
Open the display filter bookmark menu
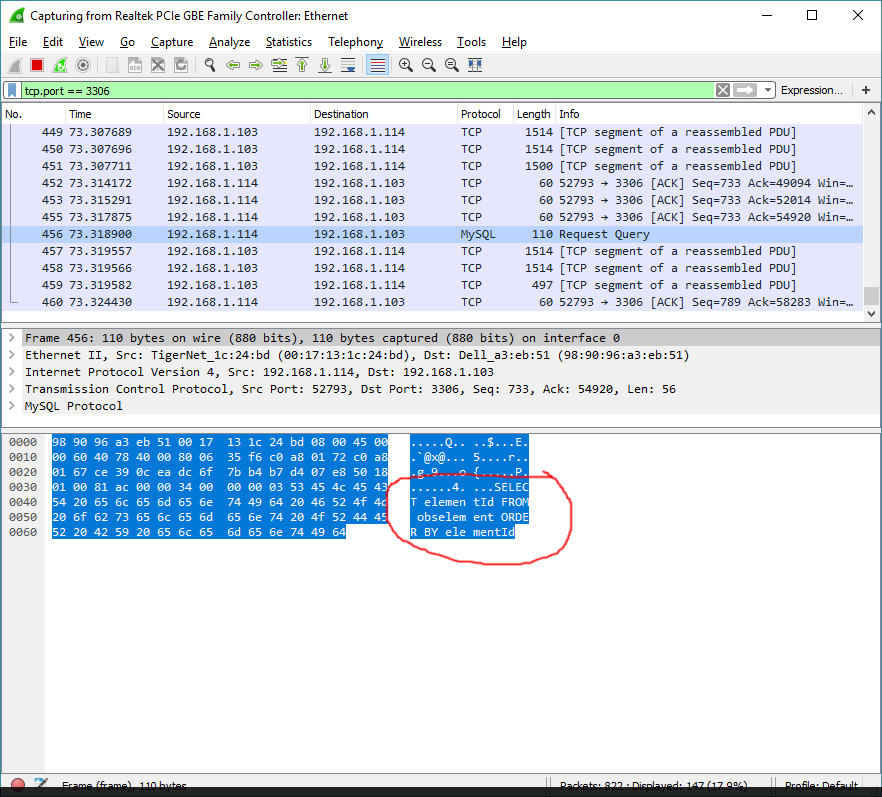click(11, 90)
